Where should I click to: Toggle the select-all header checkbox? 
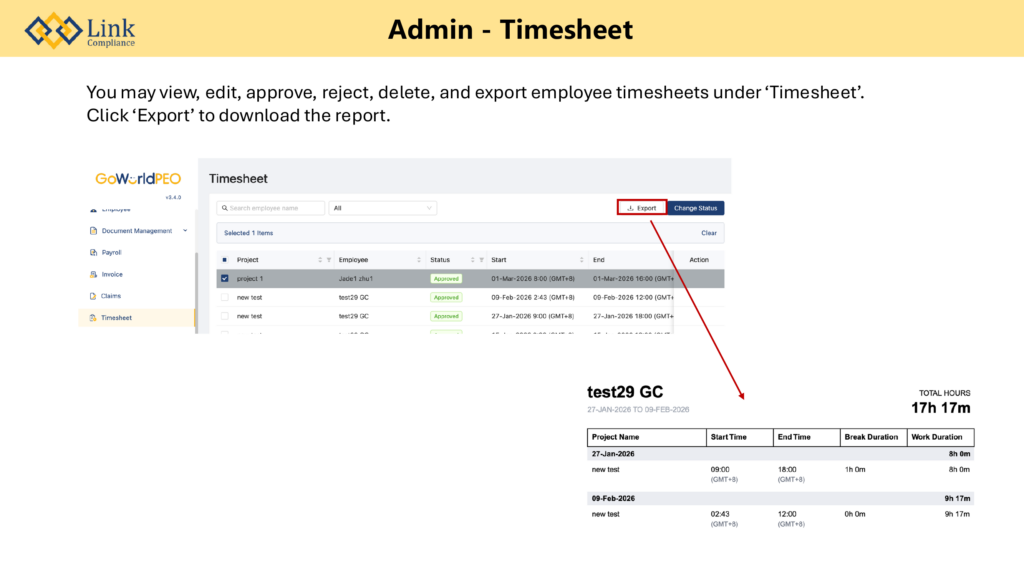(x=224, y=260)
